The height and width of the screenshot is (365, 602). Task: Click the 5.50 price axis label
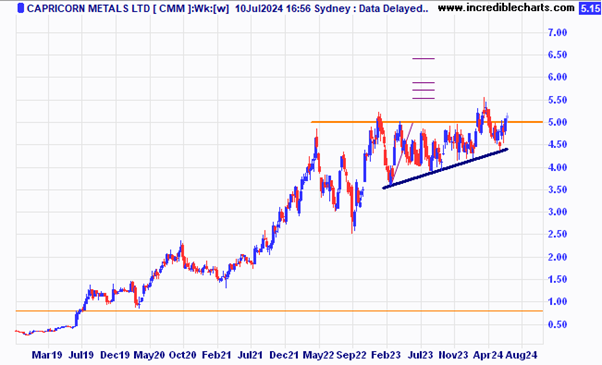tap(557, 100)
